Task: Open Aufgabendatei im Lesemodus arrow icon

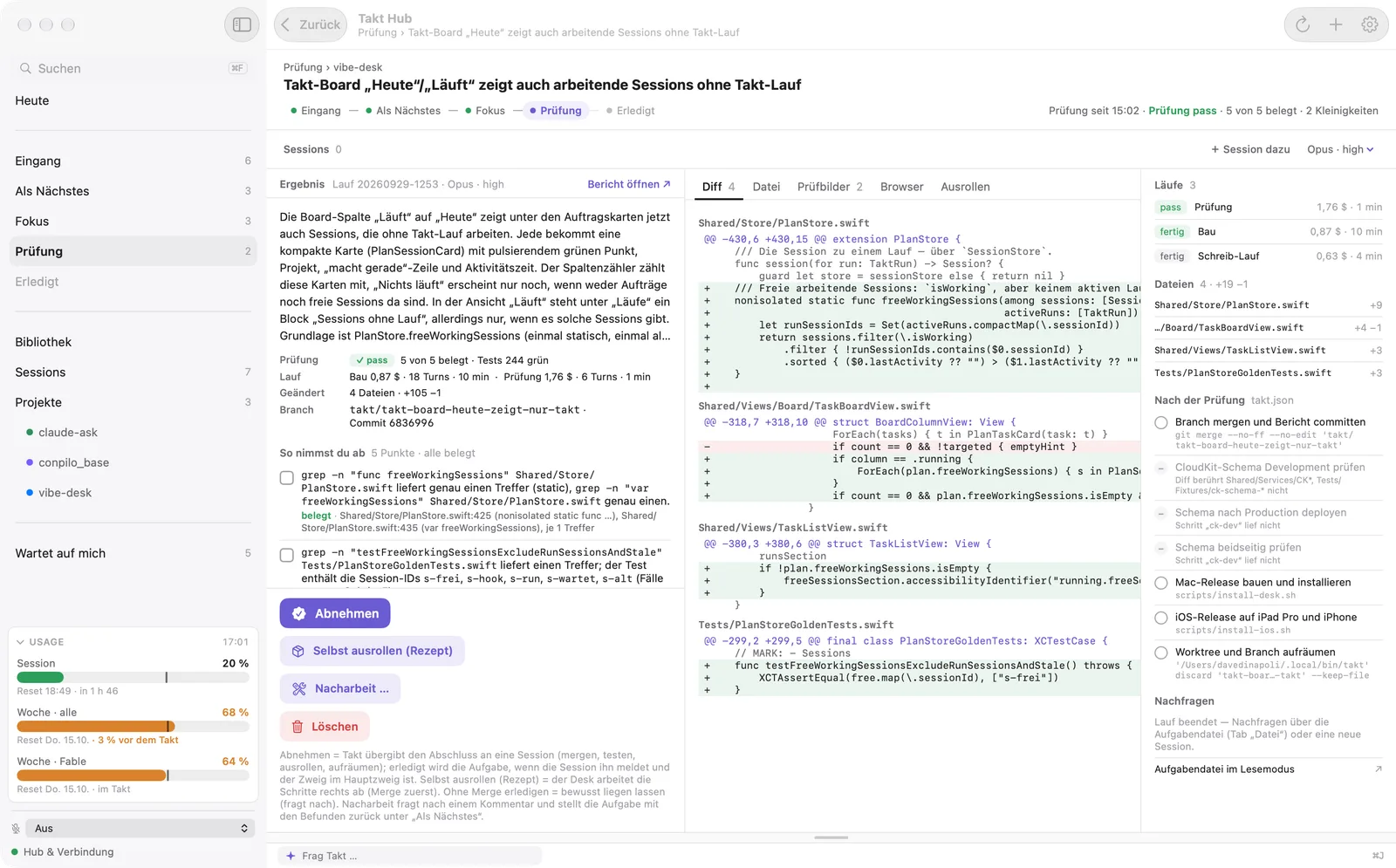Action: [x=1379, y=769]
